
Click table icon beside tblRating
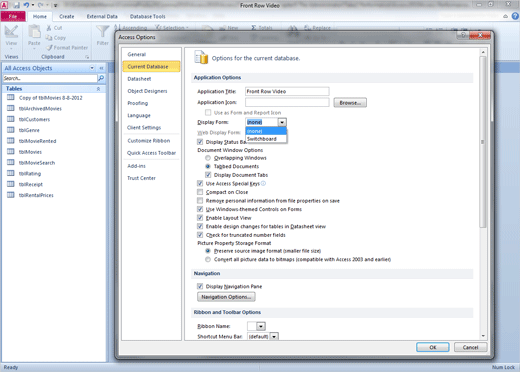(11, 173)
